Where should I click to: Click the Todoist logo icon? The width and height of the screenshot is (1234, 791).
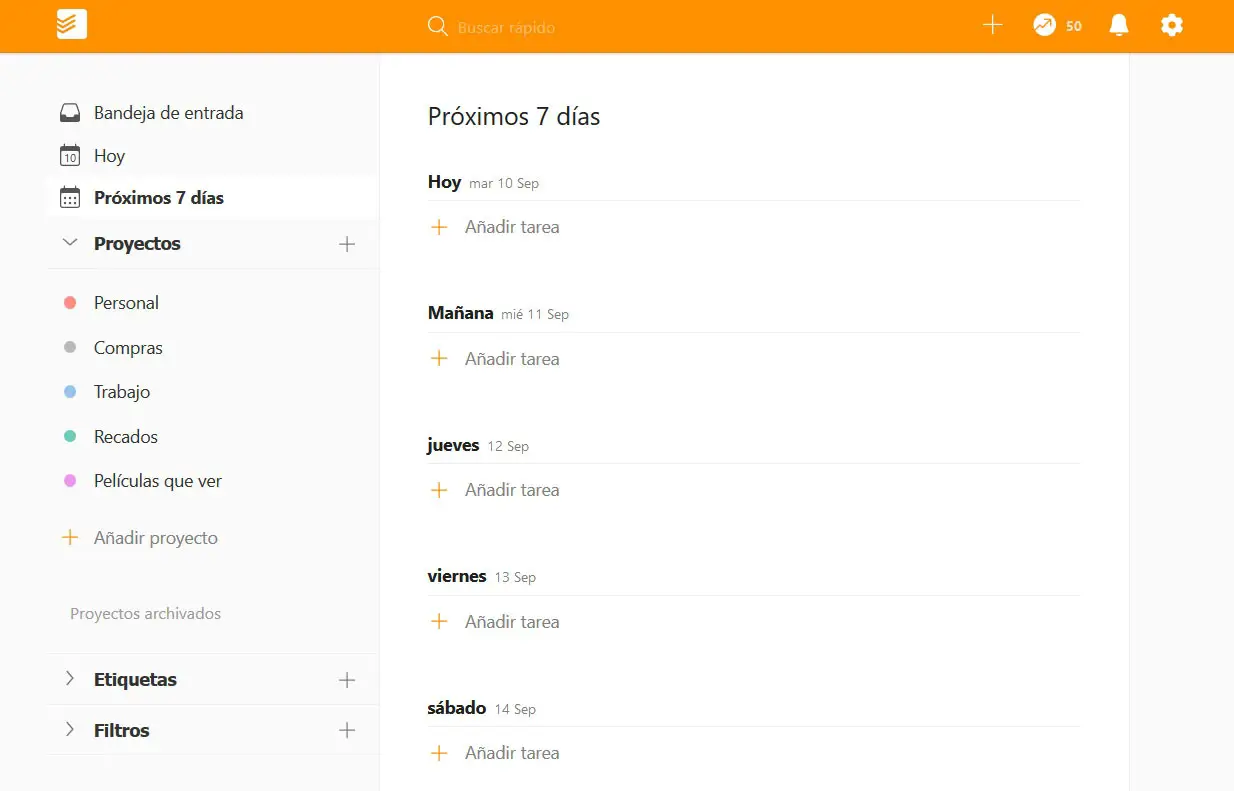(x=72, y=25)
